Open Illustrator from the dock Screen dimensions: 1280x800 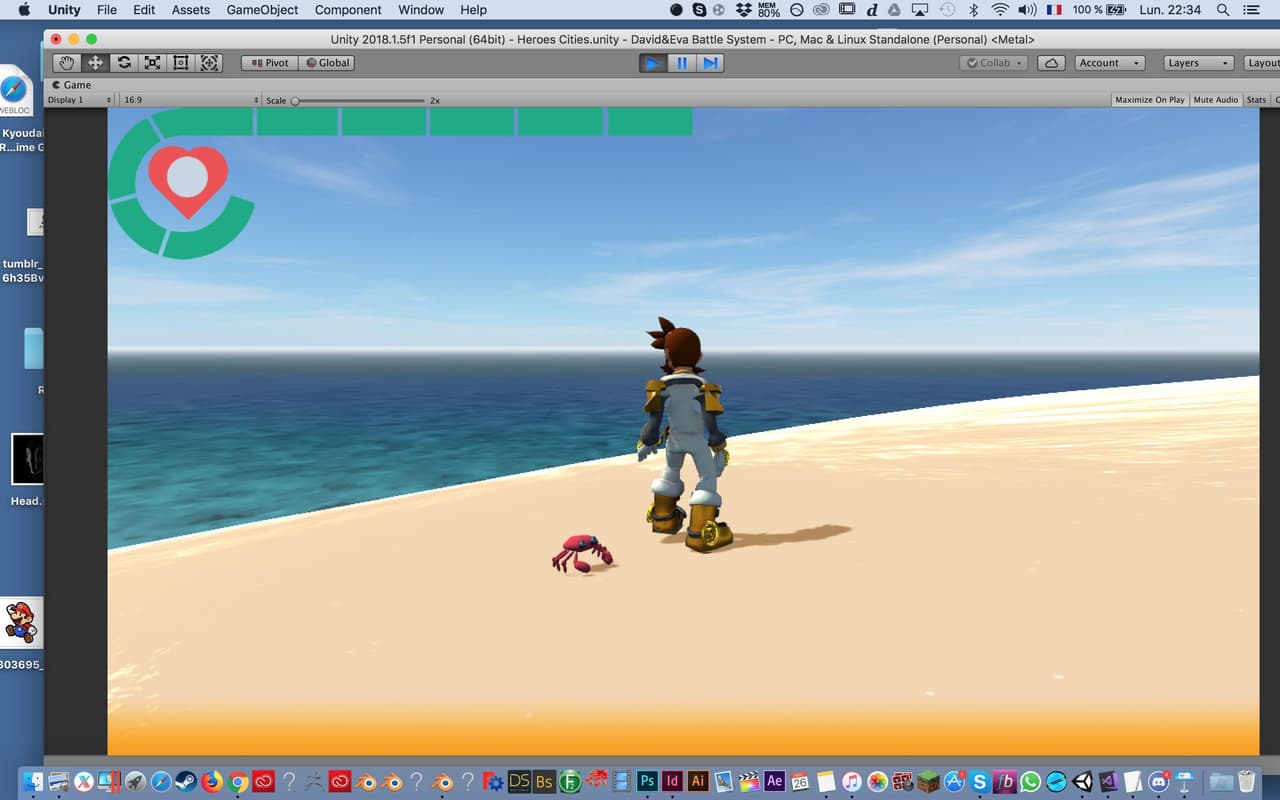[x=698, y=781]
